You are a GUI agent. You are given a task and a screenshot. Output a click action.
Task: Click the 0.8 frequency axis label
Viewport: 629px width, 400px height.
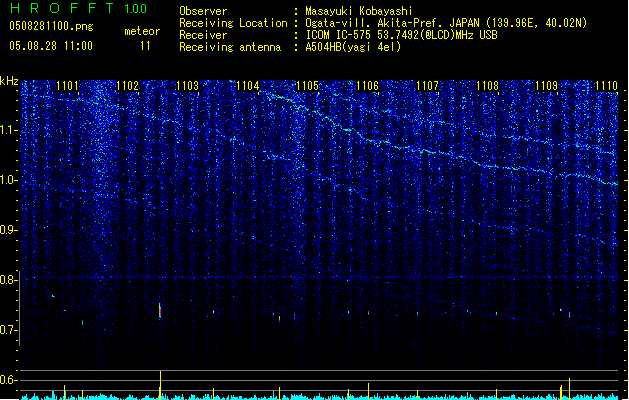tap(9, 280)
